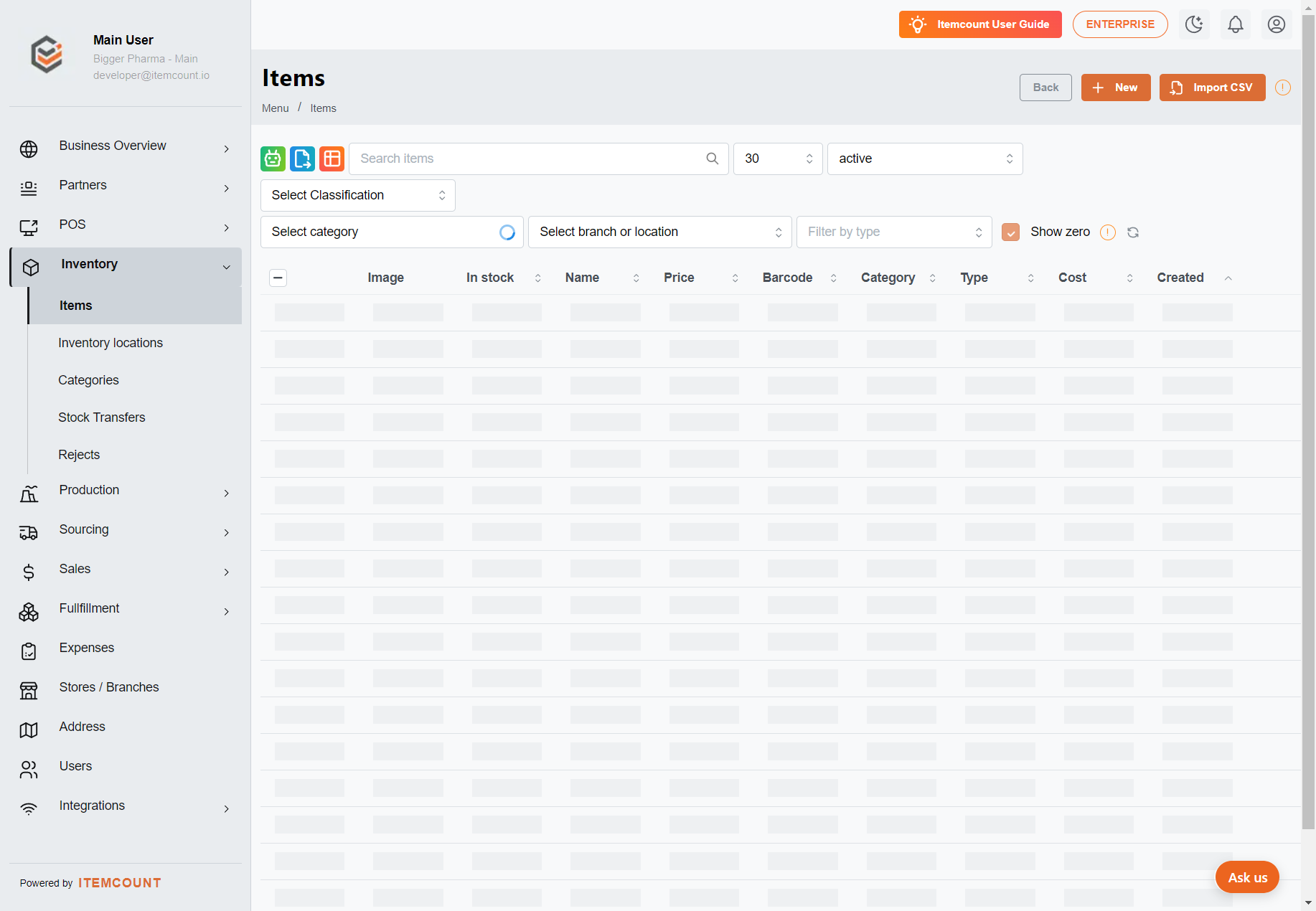1316x911 pixels.
Task: Open Categories submenu item
Action: pyautogui.click(x=89, y=380)
